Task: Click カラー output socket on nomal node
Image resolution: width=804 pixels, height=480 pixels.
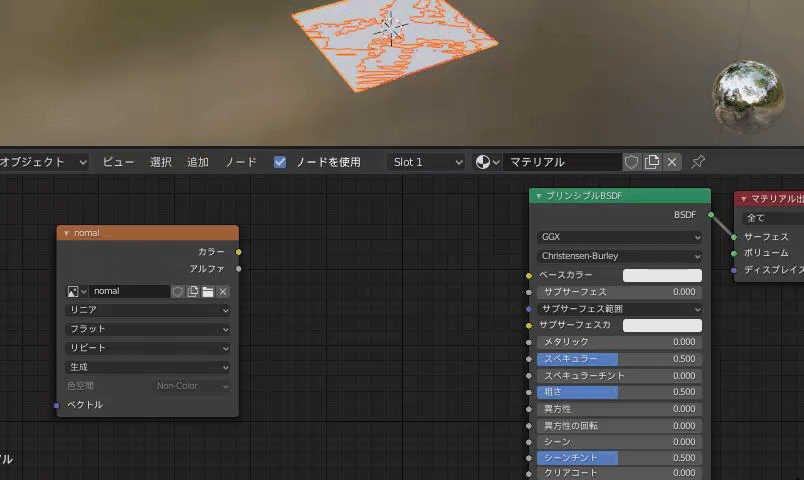Action: (238, 252)
